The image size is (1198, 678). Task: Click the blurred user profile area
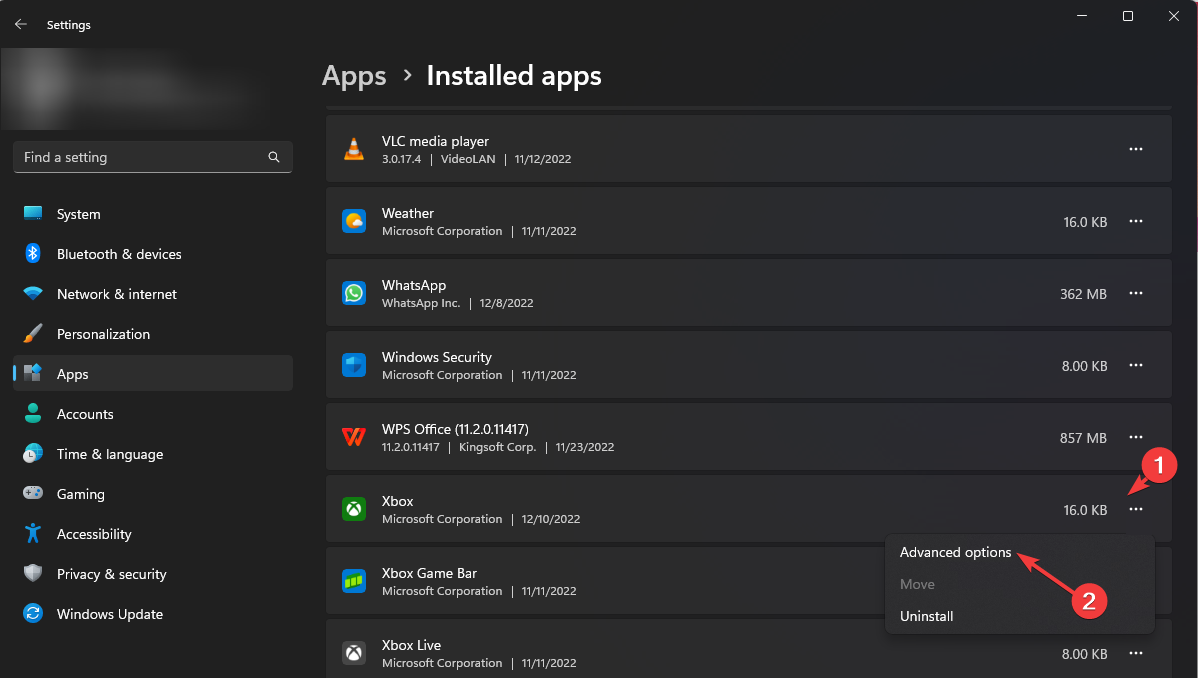click(136, 88)
